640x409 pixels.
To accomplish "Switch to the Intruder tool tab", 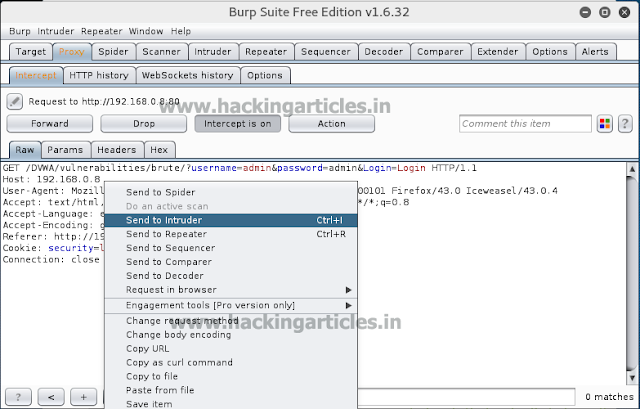I will [213, 52].
